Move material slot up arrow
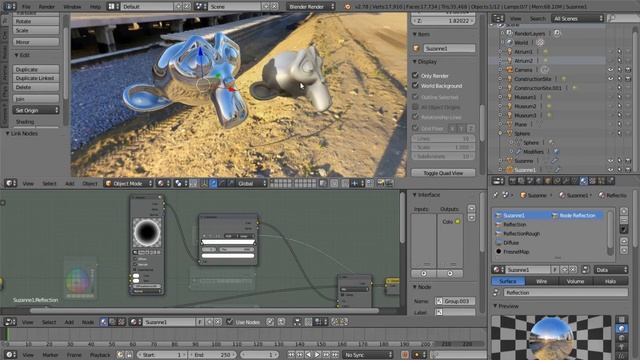This screenshot has width=640, height=360. [x=624, y=241]
